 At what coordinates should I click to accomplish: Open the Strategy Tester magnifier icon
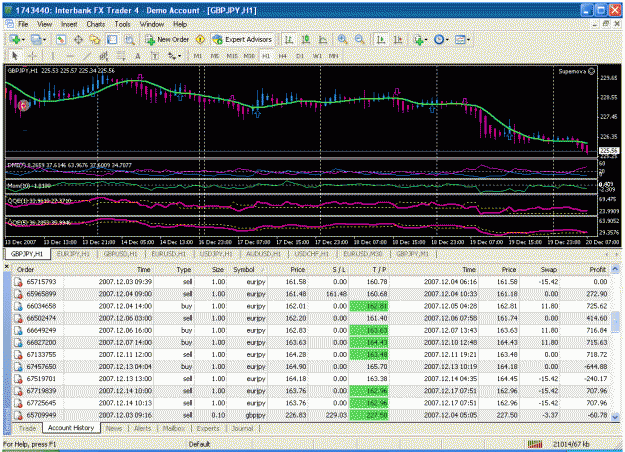point(130,39)
